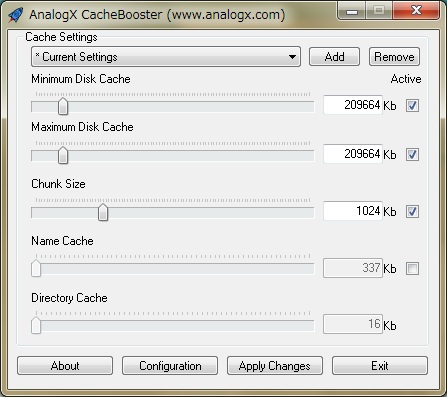The height and width of the screenshot is (397, 447).
Task: Click the Remove button
Action: [394, 57]
